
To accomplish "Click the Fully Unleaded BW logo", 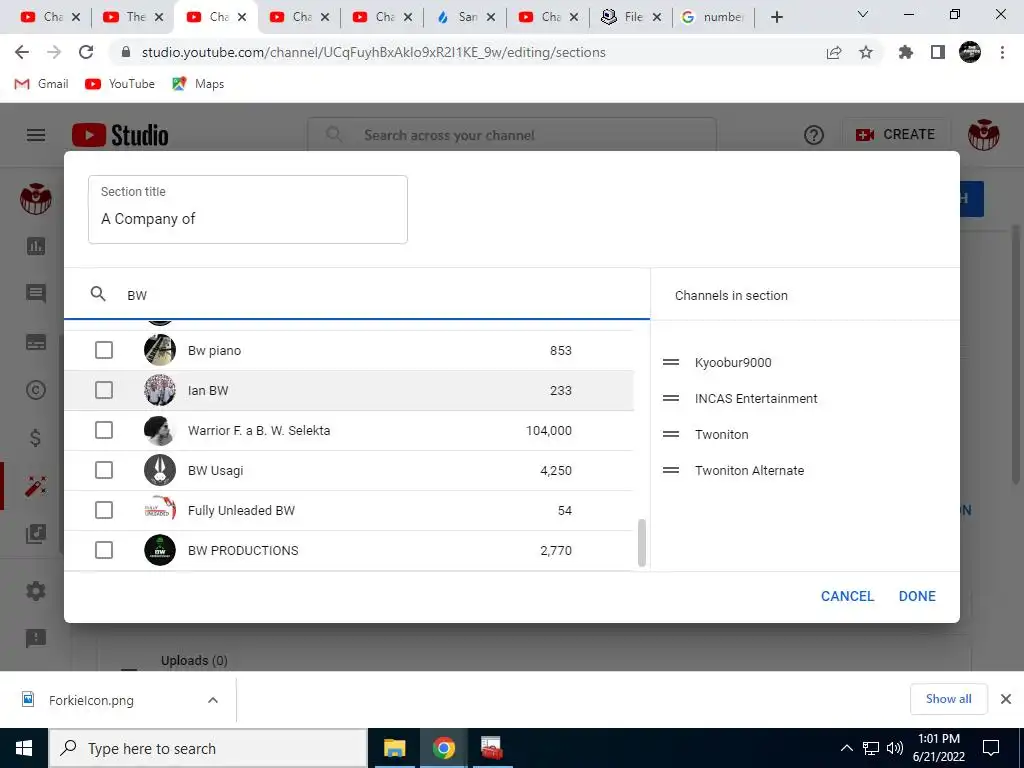I will 160,510.
